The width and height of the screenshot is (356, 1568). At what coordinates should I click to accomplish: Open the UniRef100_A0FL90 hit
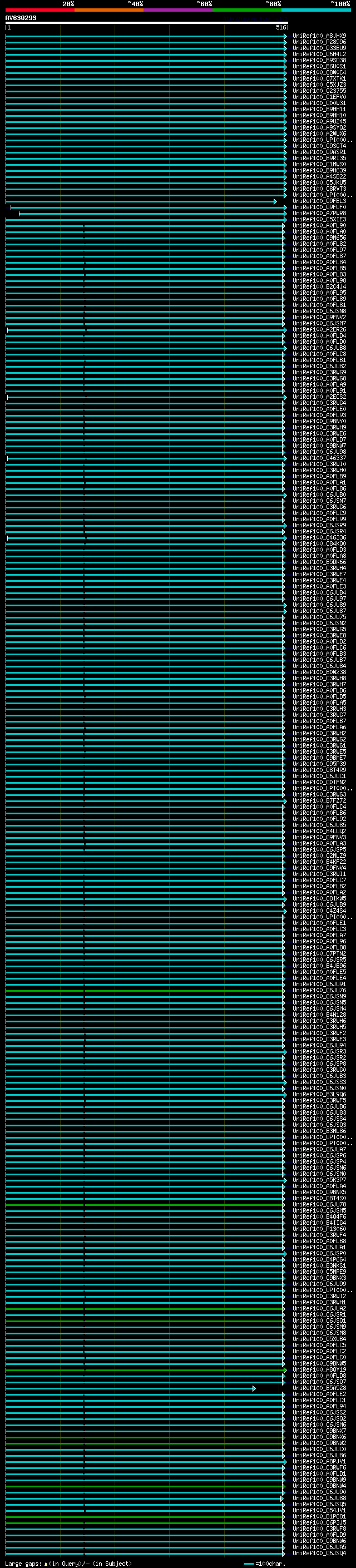point(319,226)
